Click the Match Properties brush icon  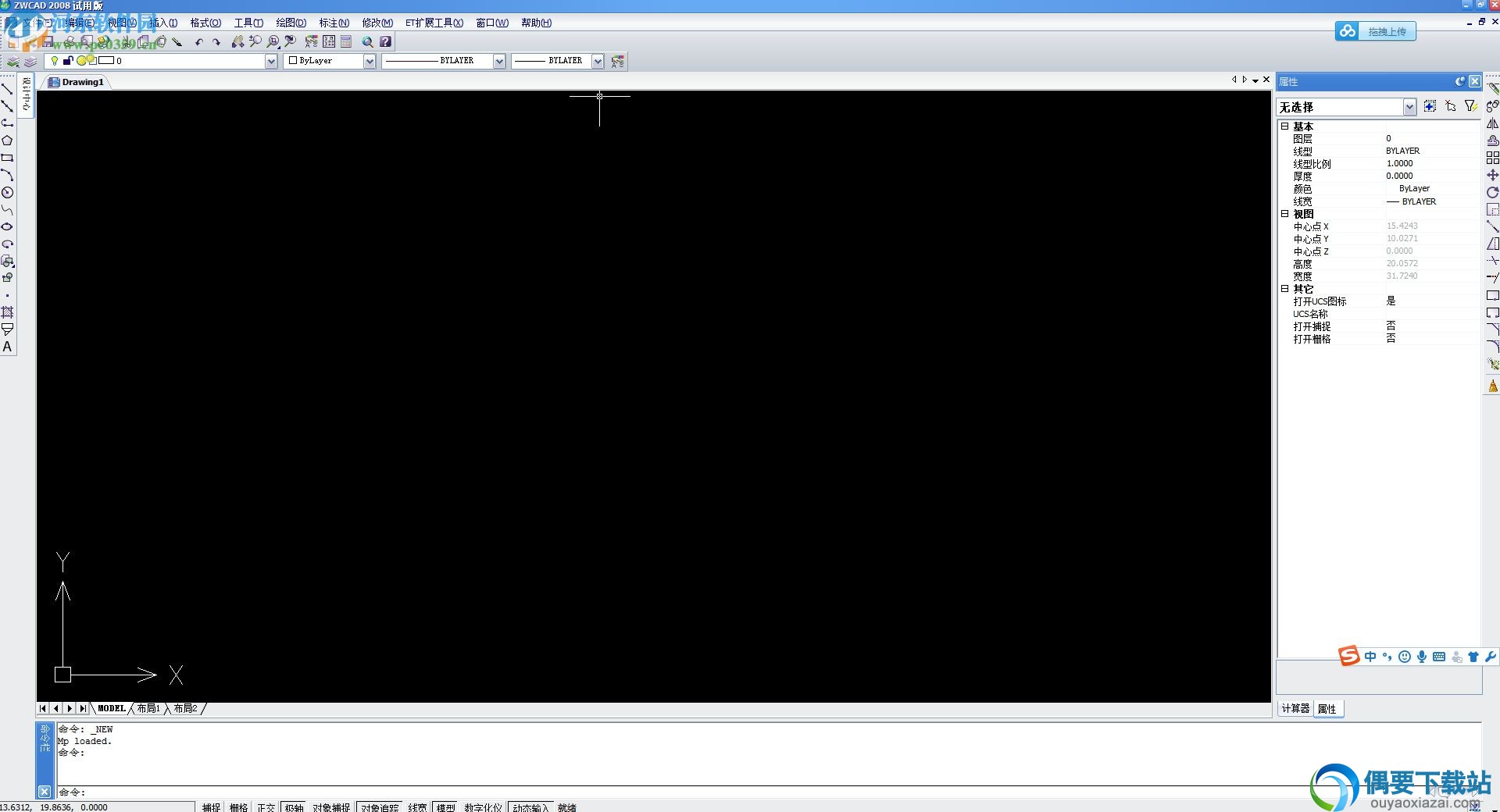pyautogui.click(x=177, y=42)
